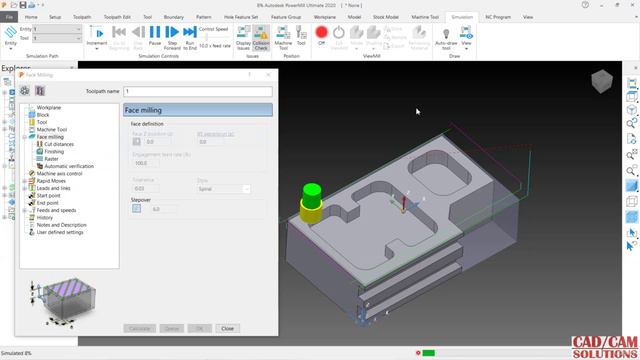Select End point tree item
The width and height of the screenshot is (640, 360).
tap(47, 203)
